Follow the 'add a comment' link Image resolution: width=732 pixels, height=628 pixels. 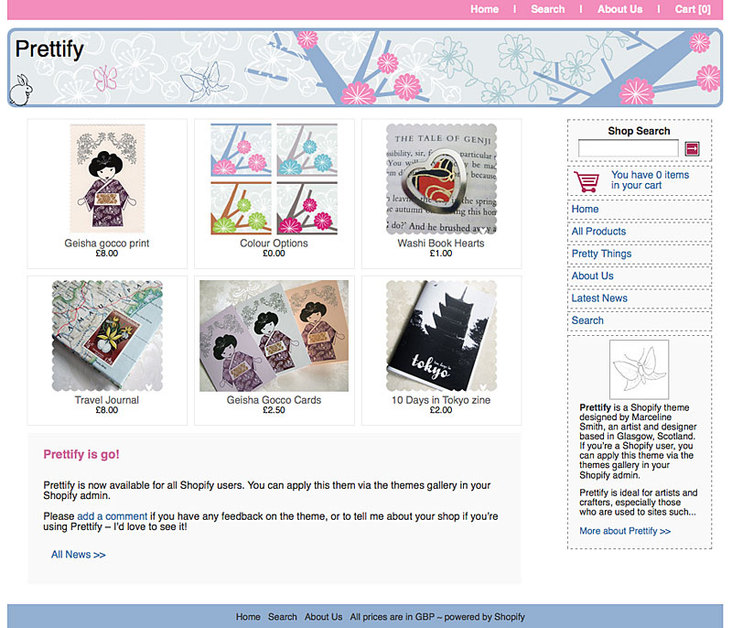coord(112,516)
